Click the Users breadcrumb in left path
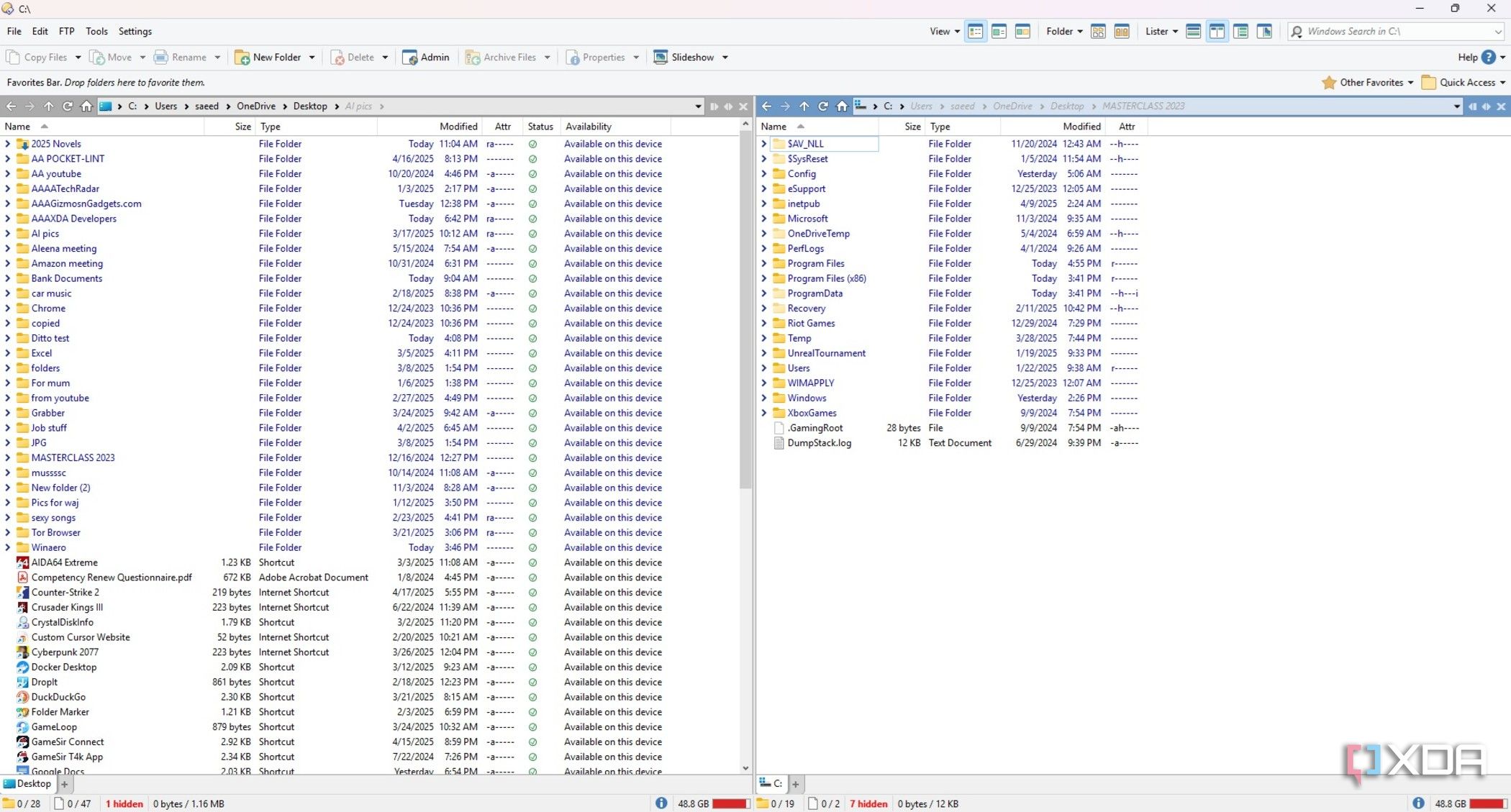 click(x=165, y=106)
